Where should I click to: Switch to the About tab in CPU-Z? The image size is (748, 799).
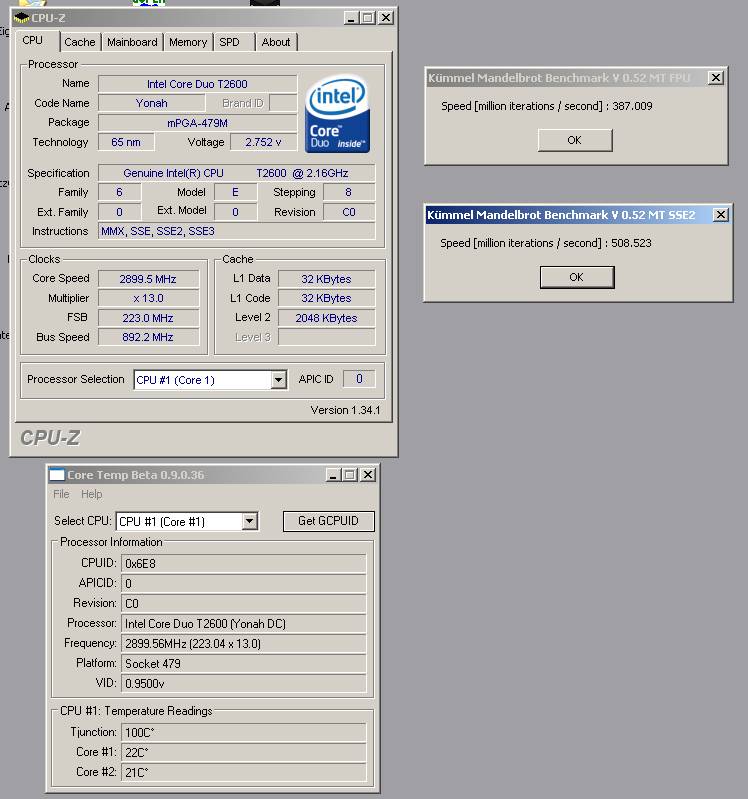point(276,42)
